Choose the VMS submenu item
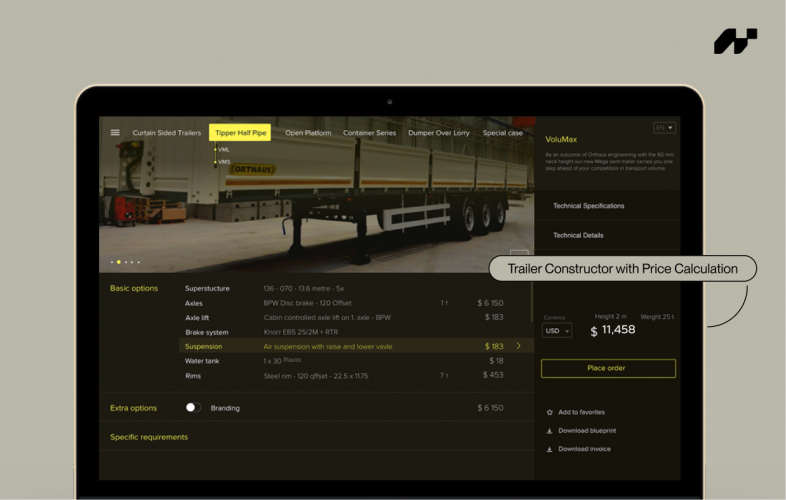Screen dimensions: 786x500 tap(224, 162)
